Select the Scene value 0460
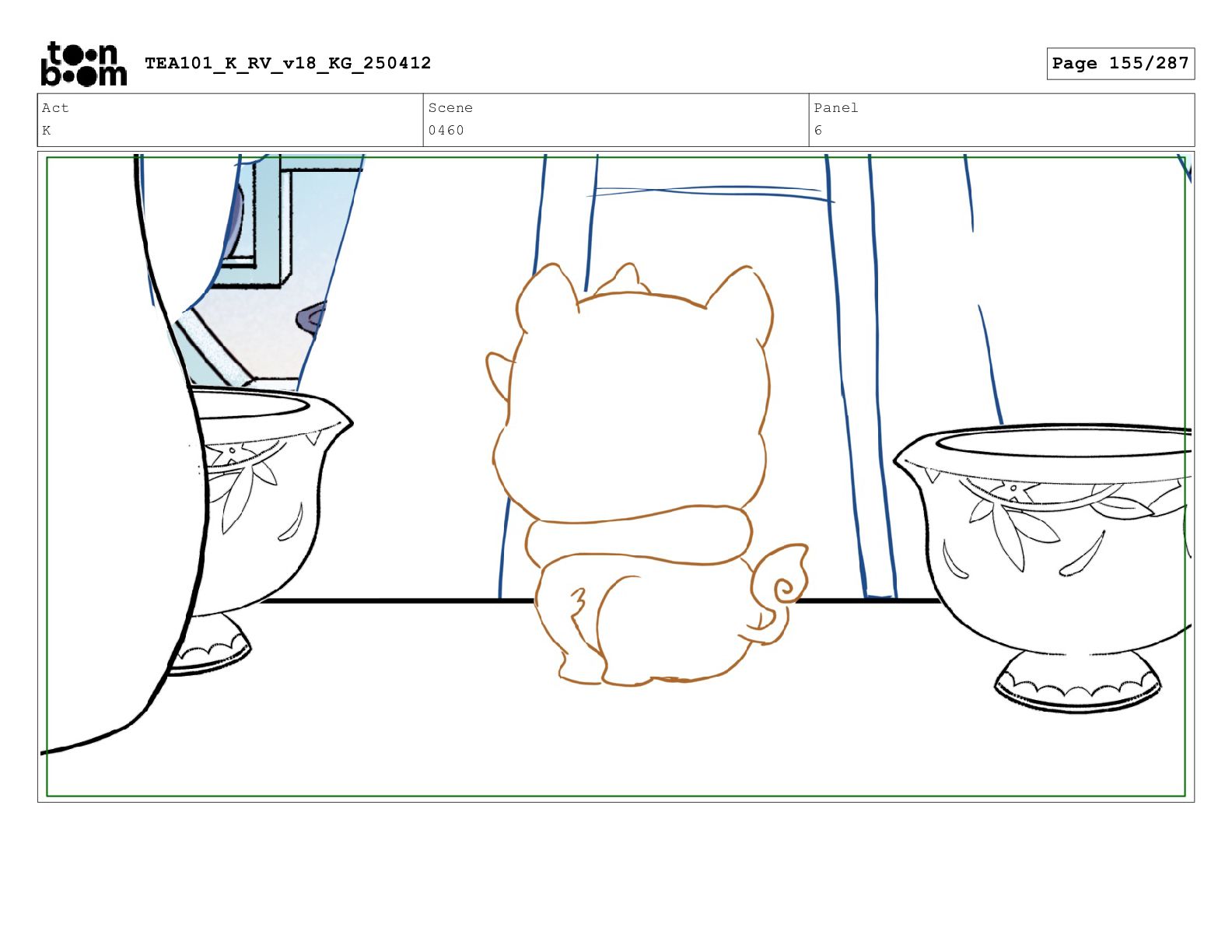 coord(446,131)
